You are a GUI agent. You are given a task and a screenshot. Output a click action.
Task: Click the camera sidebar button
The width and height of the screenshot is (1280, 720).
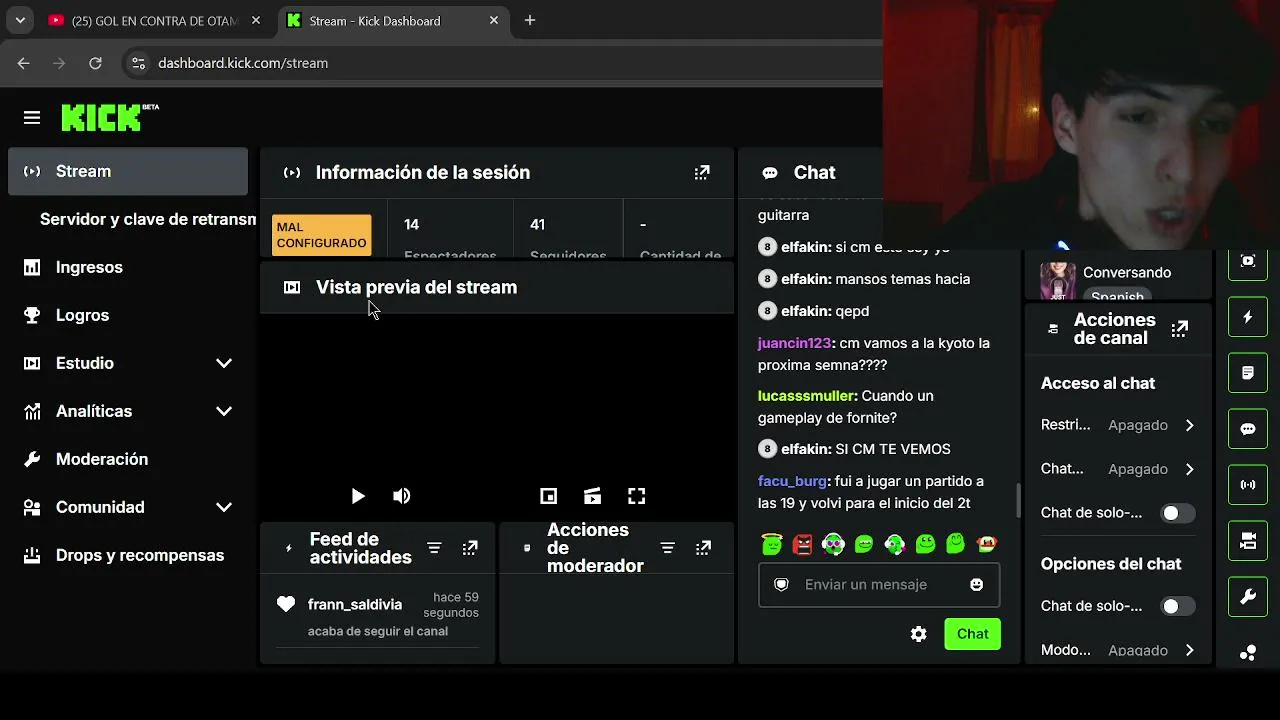coord(1248,541)
